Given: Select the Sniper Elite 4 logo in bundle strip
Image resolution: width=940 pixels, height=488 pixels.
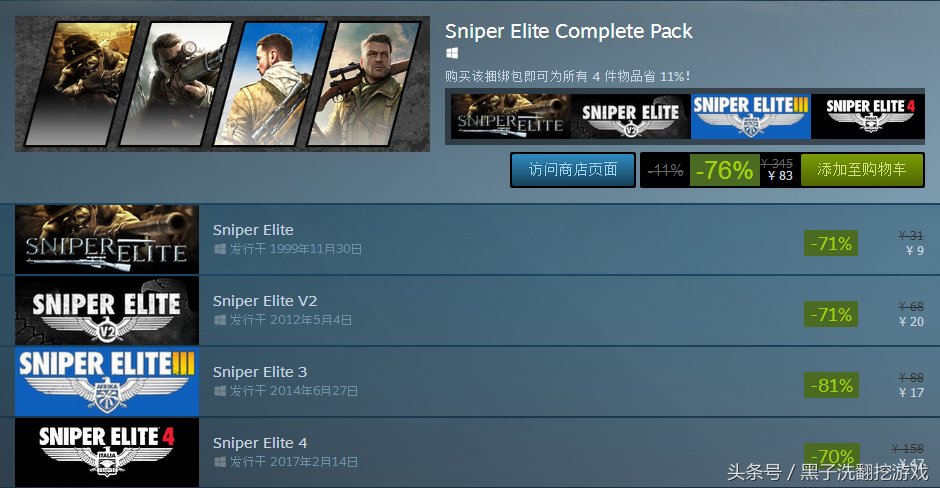Looking at the screenshot, I should pyautogui.click(x=867, y=116).
